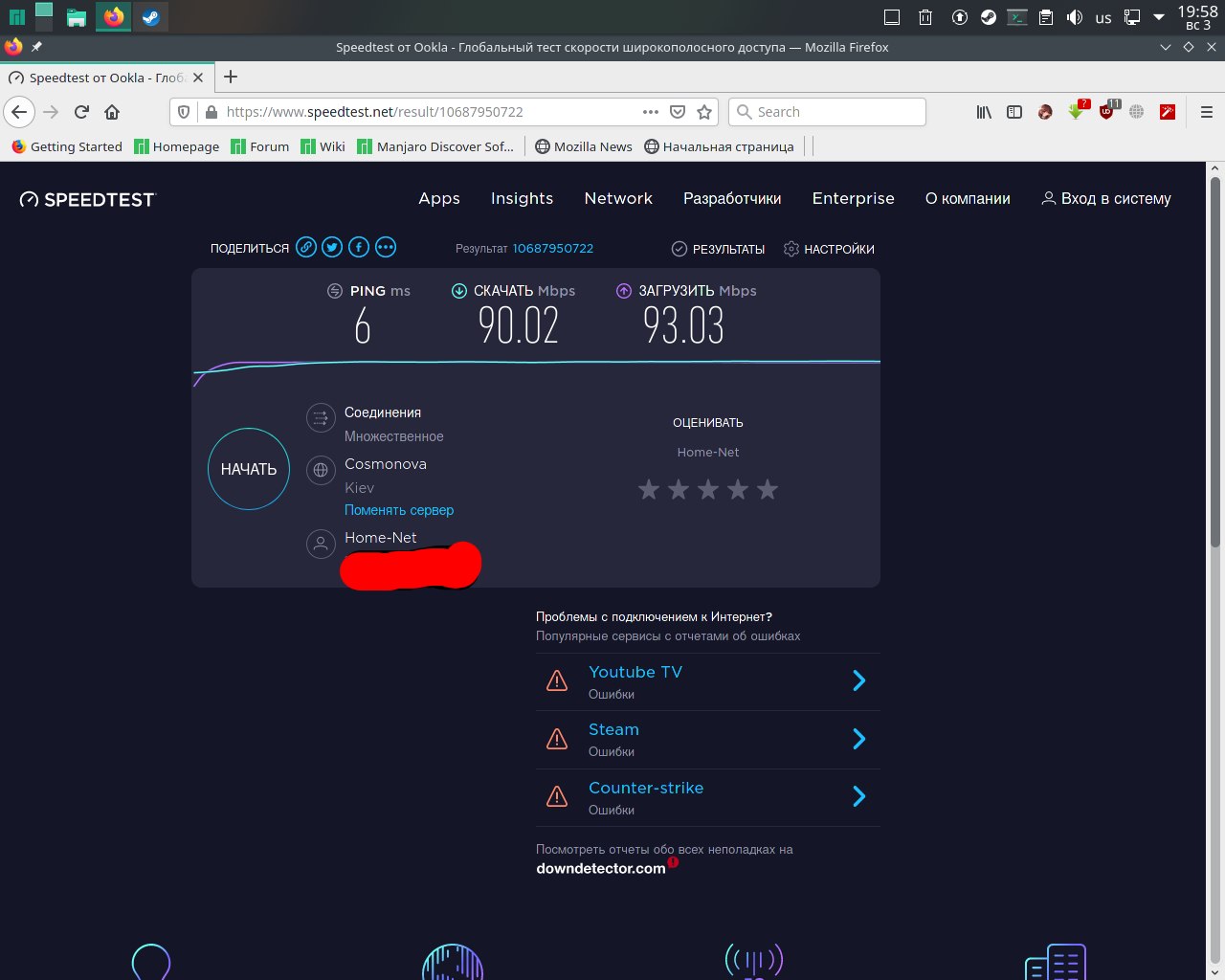The image size is (1225, 980).
Task: Open Mozilla News bookmark
Action: click(x=584, y=146)
